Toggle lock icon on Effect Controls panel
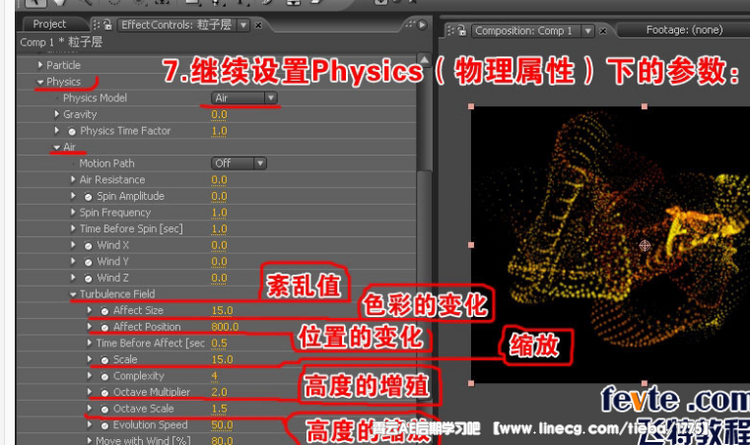750x445 pixels. tap(108, 24)
